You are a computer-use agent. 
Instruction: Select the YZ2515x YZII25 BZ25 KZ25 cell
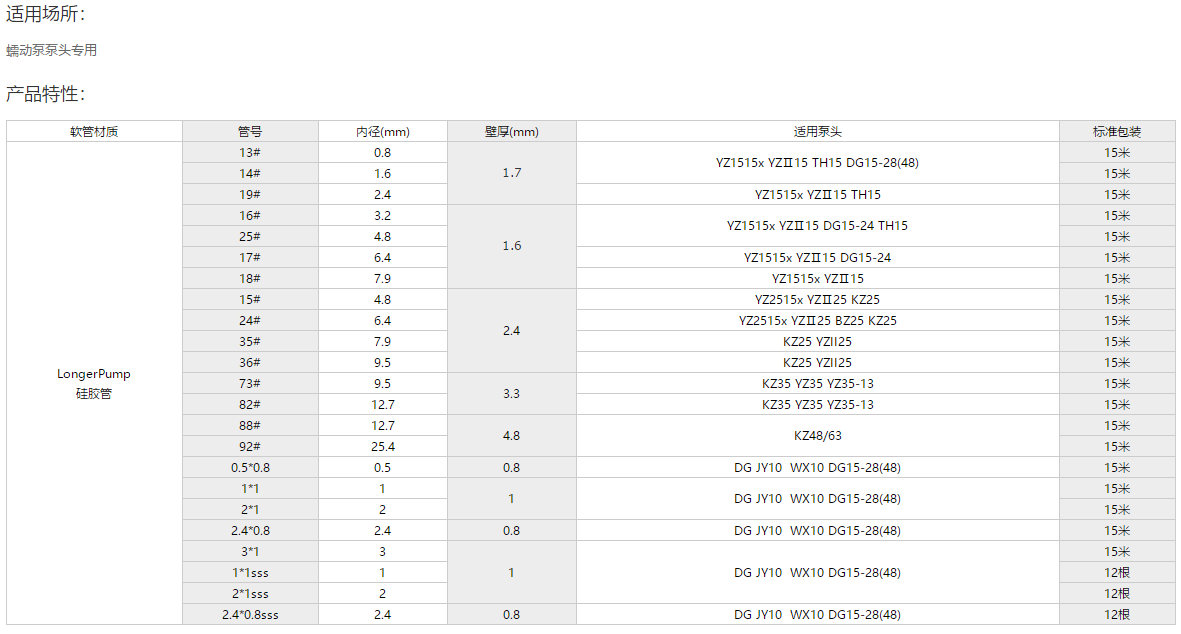(x=817, y=321)
